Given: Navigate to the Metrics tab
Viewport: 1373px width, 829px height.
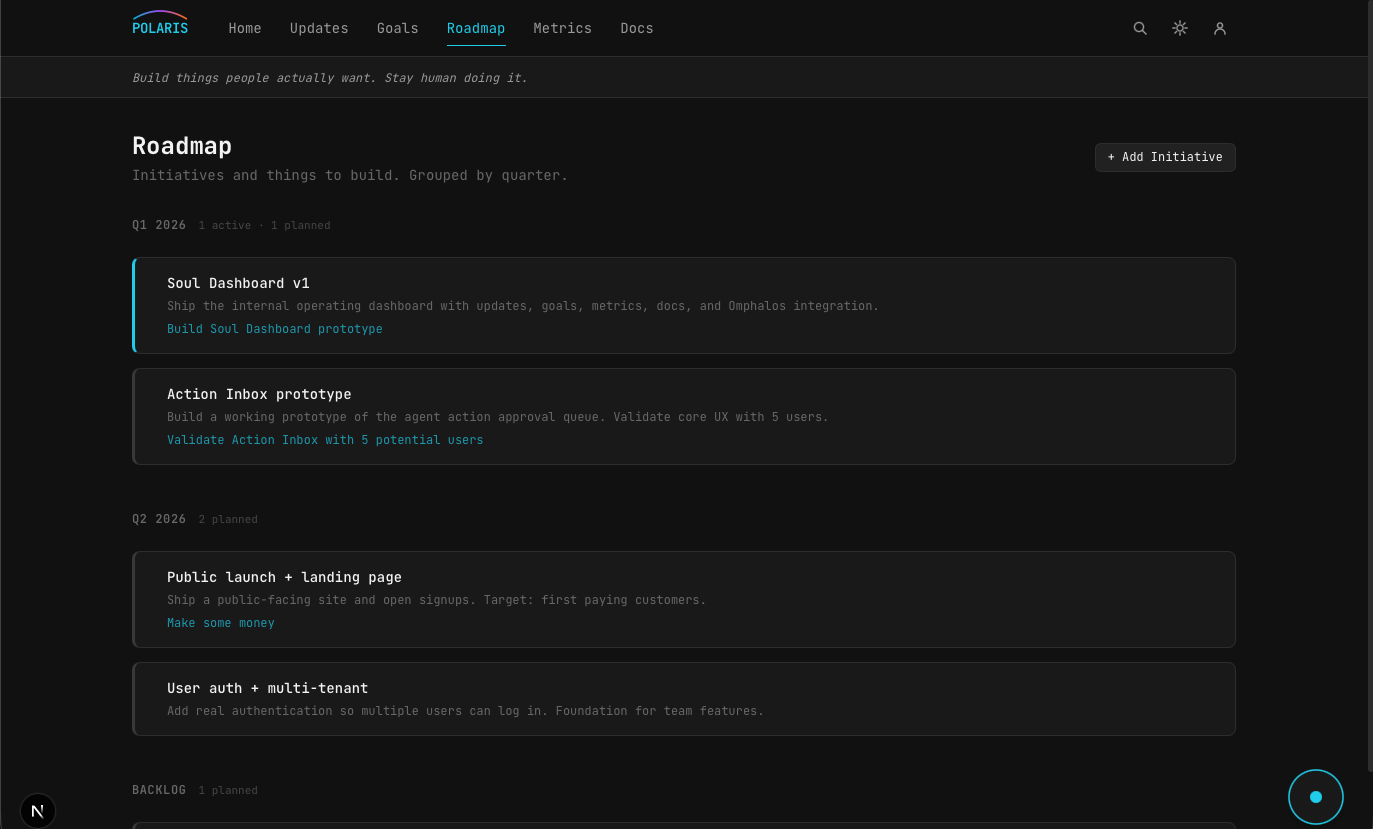Looking at the screenshot, I should coord(563,28).
